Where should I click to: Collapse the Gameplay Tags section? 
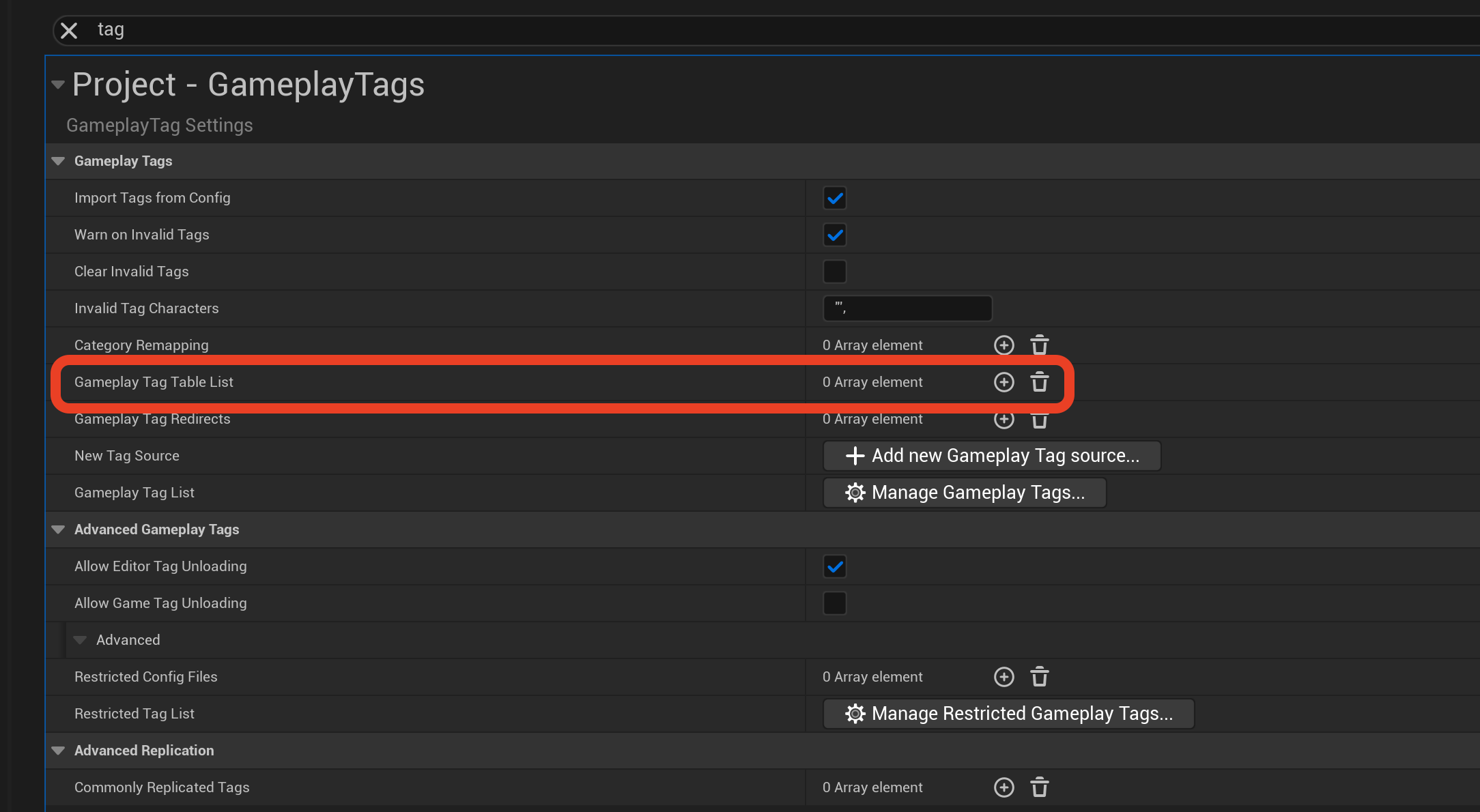point(58,161)
